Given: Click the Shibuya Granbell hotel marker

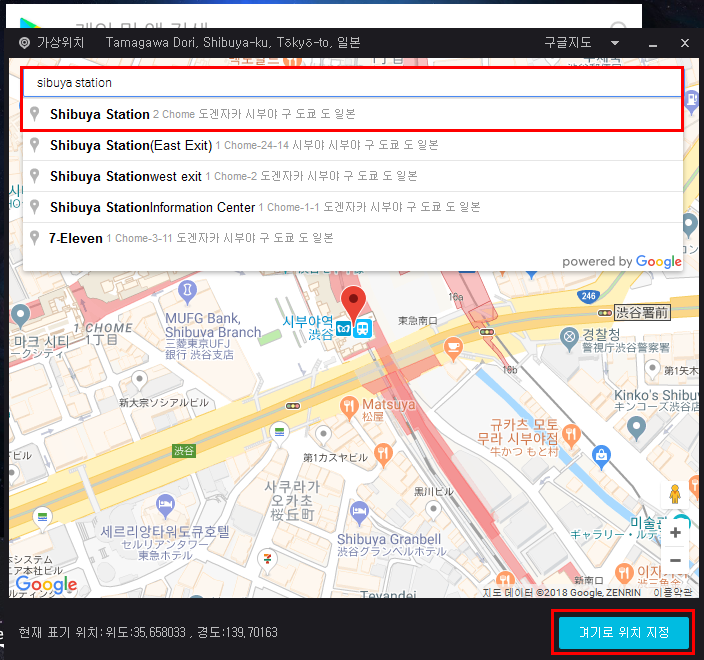Looking at the screenshot, I should (x=359, y=512).
